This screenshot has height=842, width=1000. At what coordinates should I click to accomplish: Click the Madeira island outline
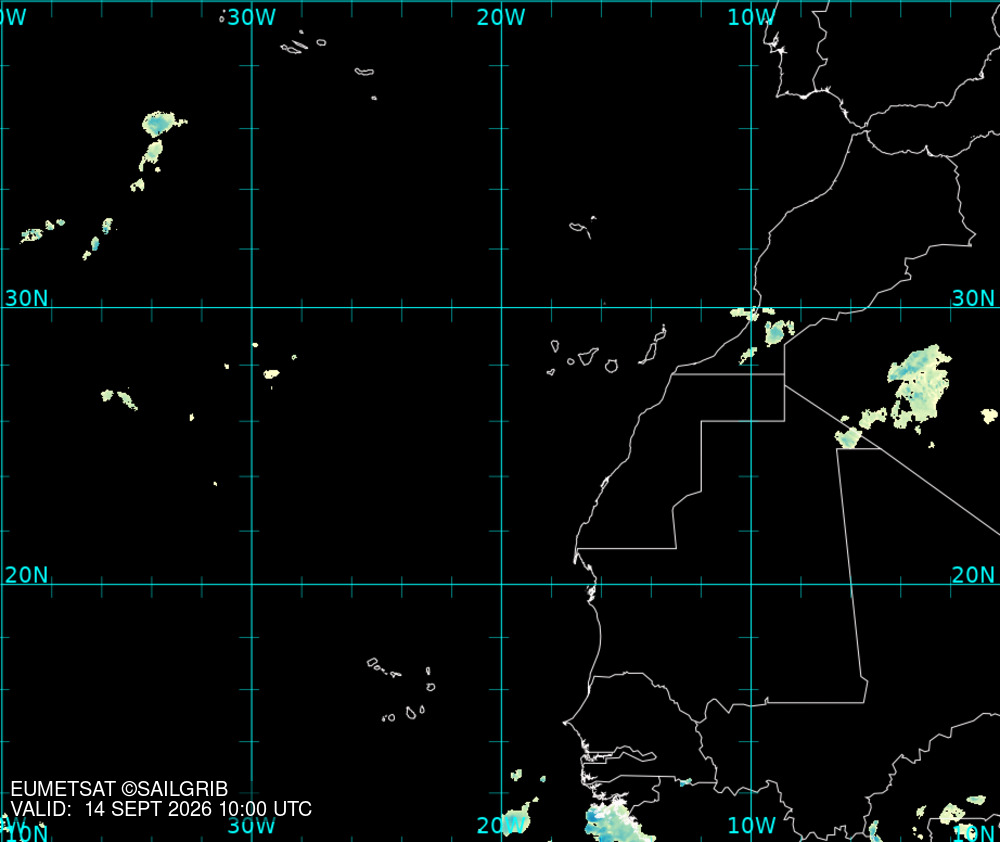coord(582,227)
